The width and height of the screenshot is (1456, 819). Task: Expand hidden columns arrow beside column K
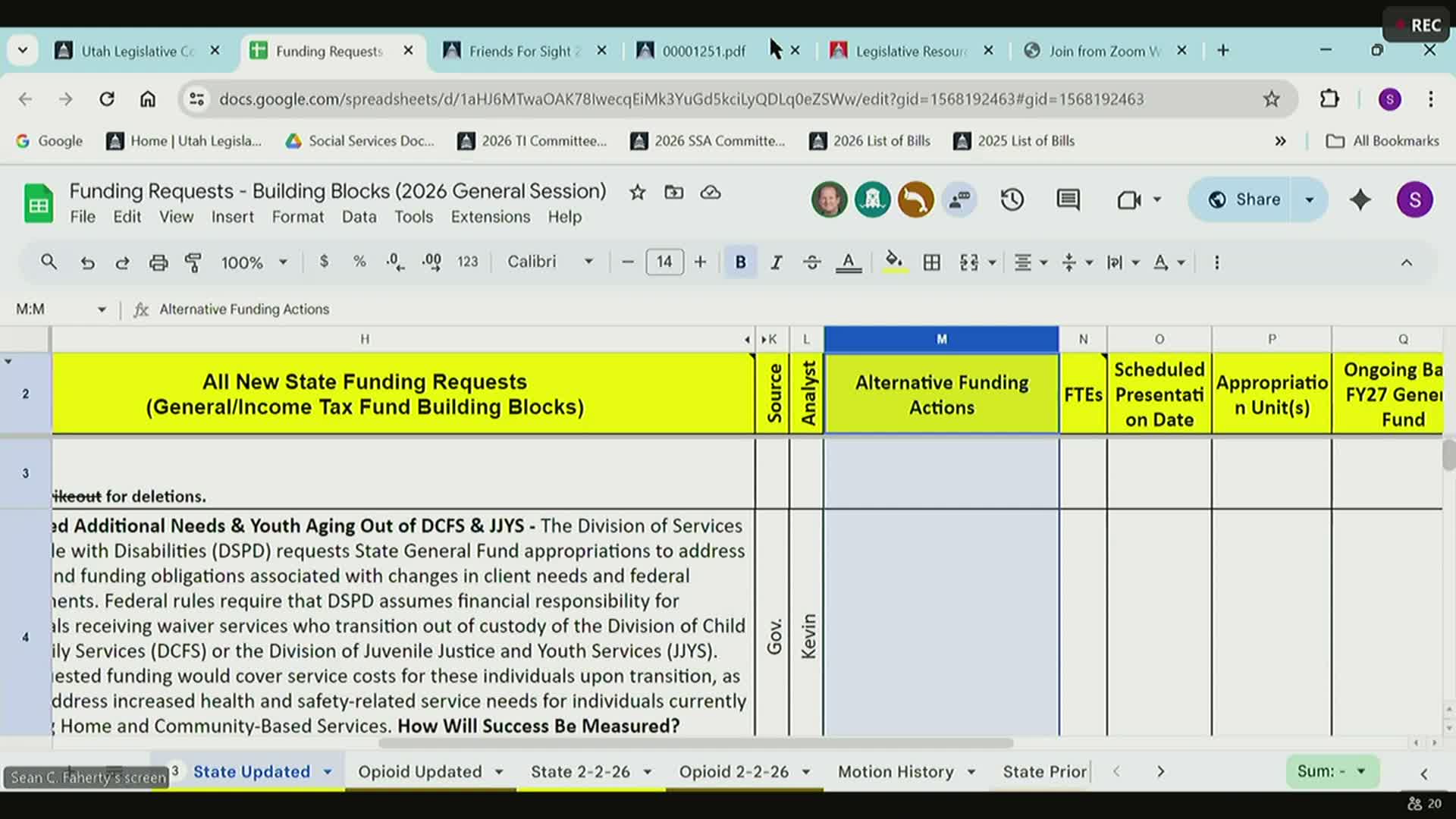click(x=764, y=340)
